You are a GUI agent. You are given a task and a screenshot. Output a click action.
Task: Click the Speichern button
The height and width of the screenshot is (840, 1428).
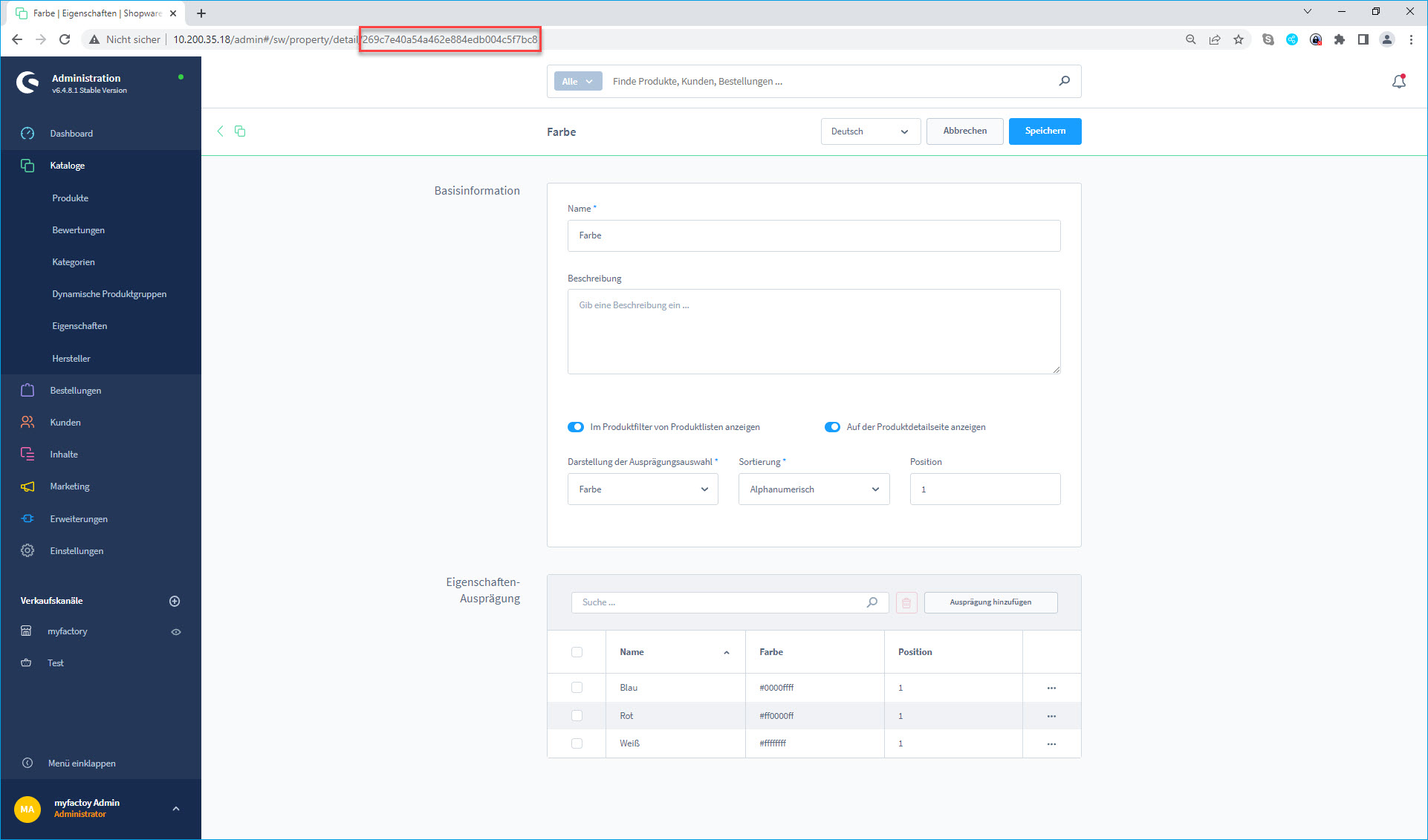pyautogui.click(x=1045, y=131)
